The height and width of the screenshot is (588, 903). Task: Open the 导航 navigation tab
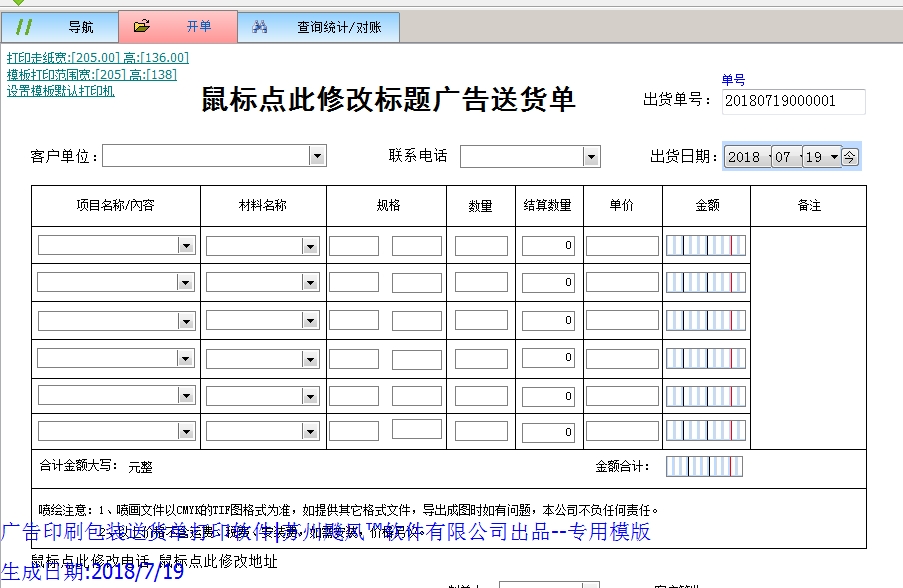(80, 27)
